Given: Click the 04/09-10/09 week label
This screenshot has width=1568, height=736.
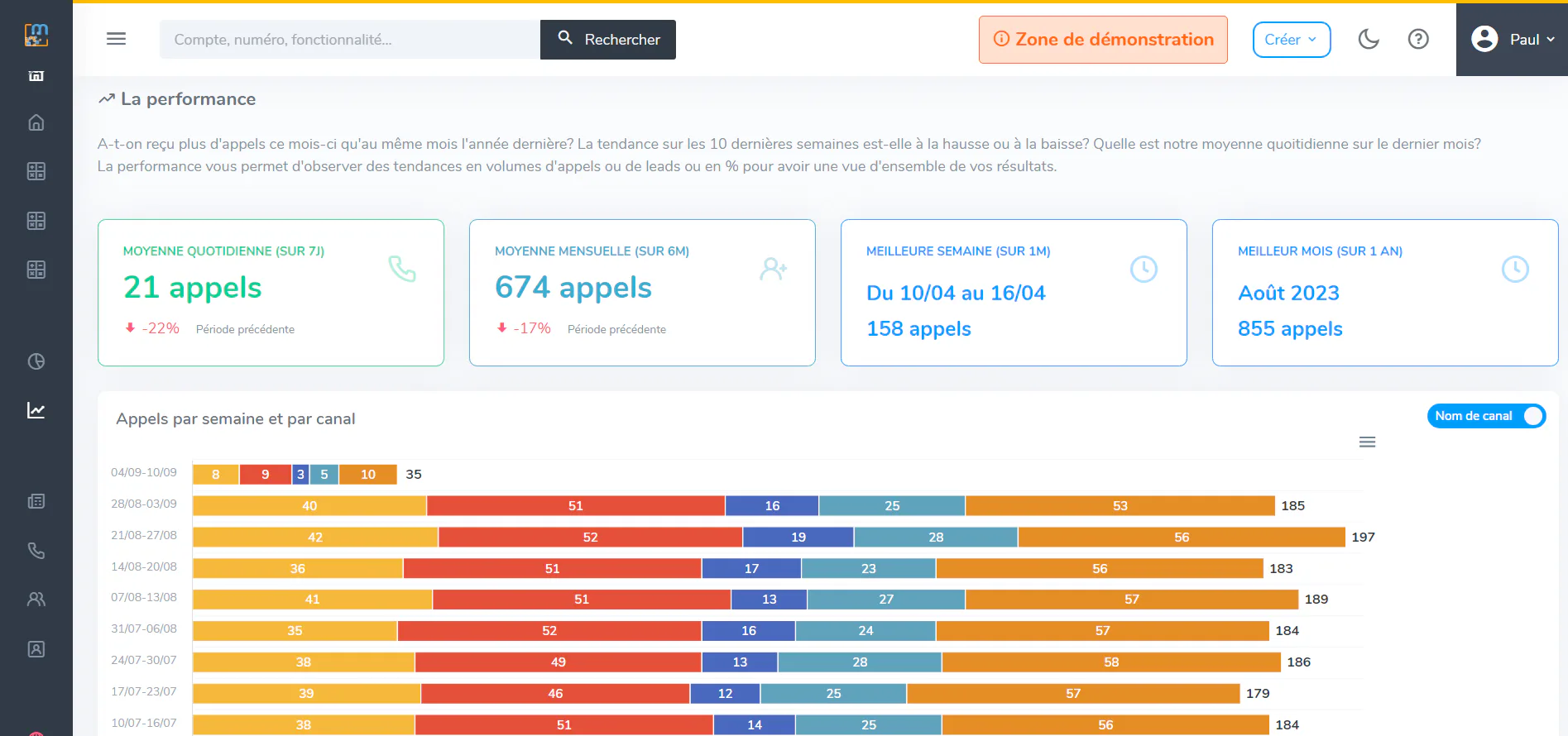Looking at the screenshot, I should point(144,472).
